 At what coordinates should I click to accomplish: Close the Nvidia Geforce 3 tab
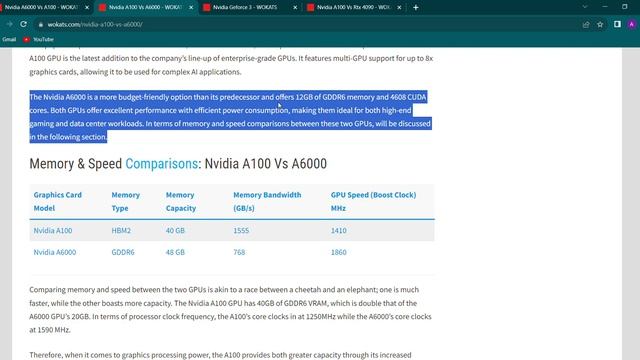295,7
